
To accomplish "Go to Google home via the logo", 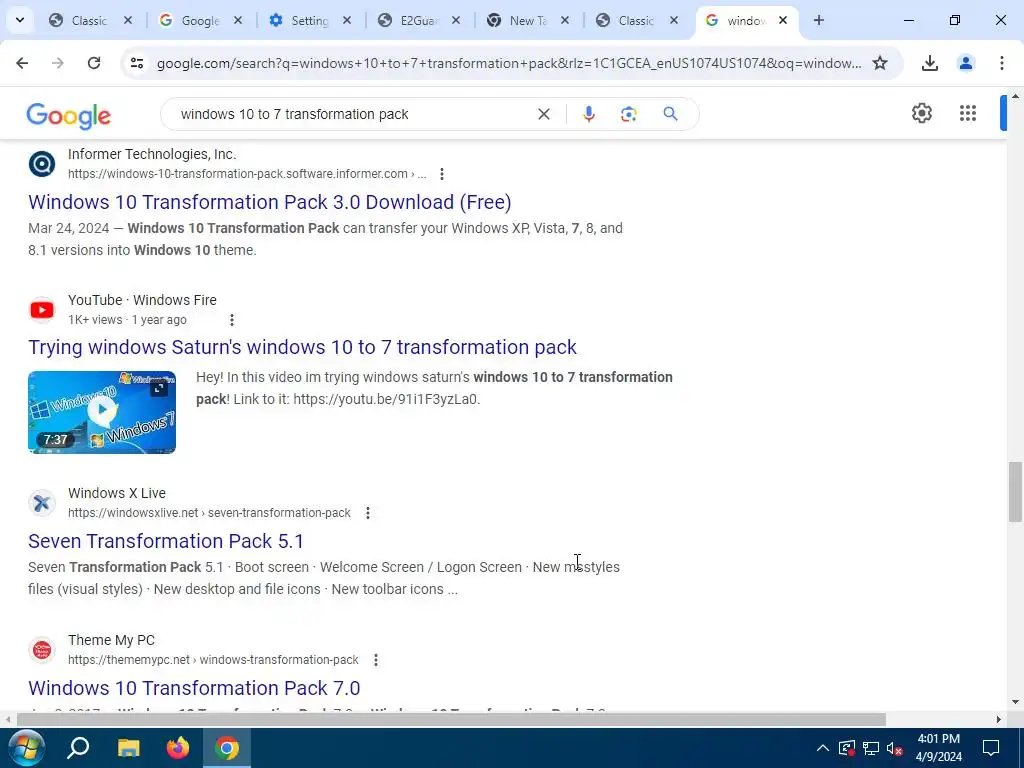I will click(69, 116).
